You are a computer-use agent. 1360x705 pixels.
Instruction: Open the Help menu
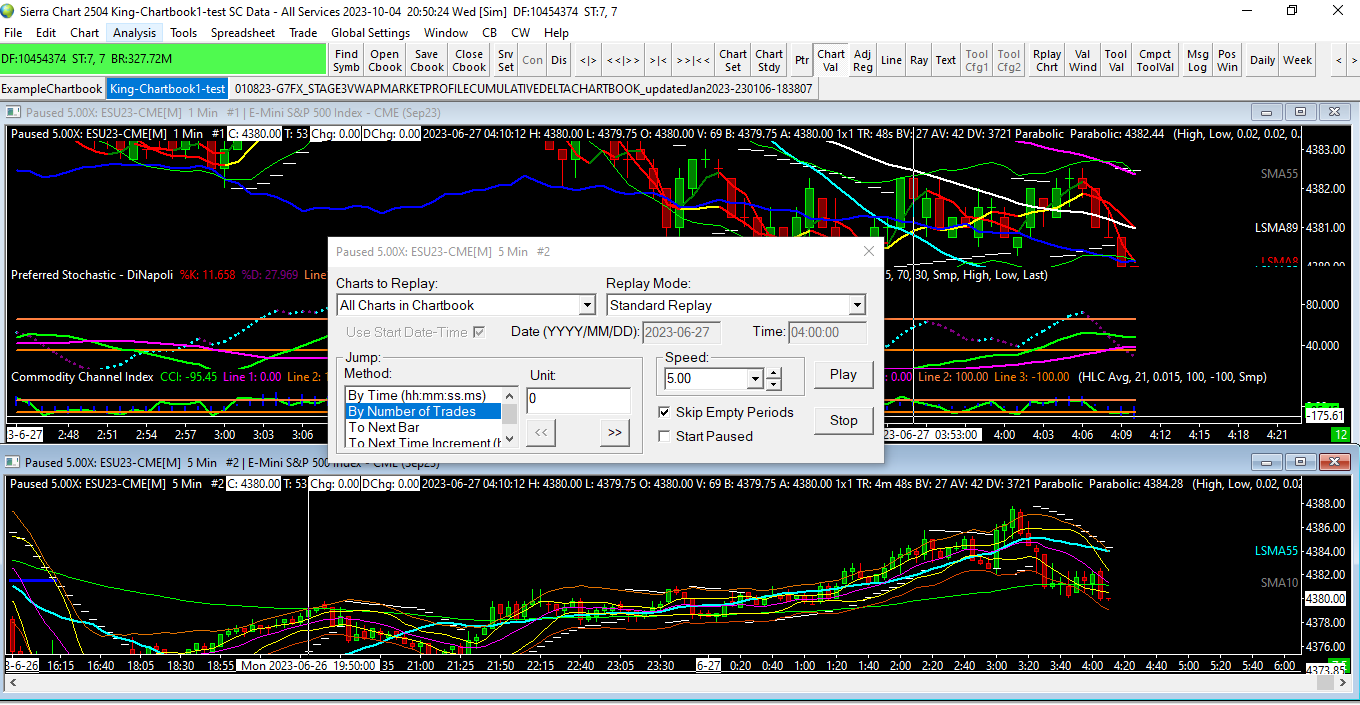coord(557,32)
